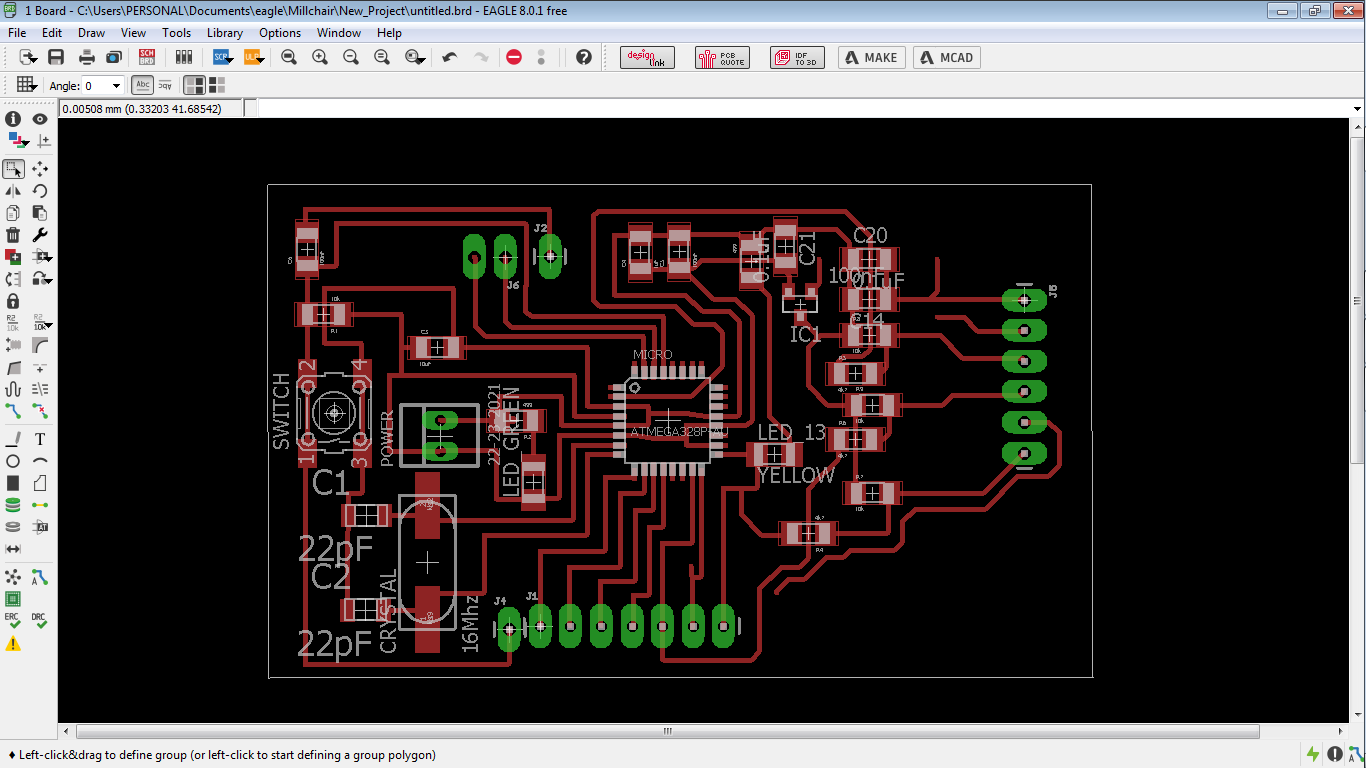
Task: Open the Tools menu
Action: click(176, 33)
